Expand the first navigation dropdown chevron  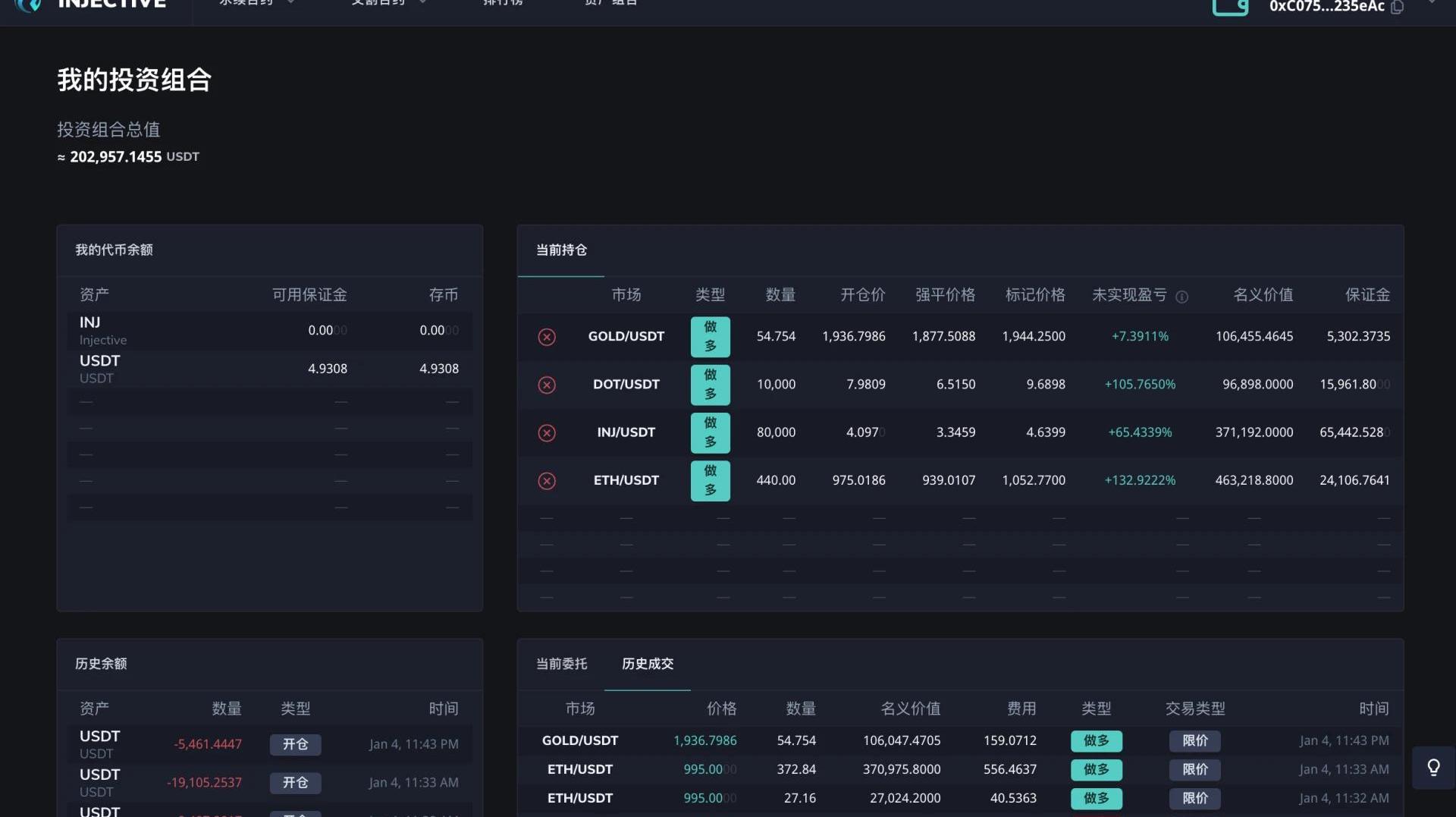coord(290,3)
